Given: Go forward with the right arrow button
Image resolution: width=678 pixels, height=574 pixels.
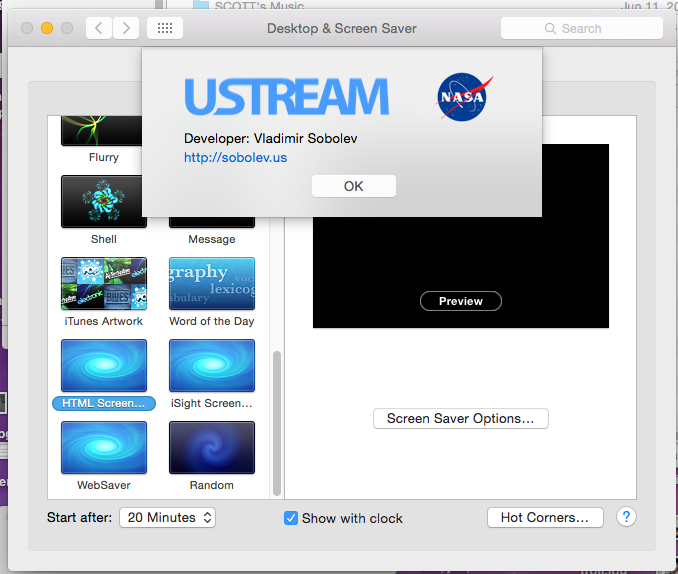Looking at the screenshot, I should tap(126, 29).
